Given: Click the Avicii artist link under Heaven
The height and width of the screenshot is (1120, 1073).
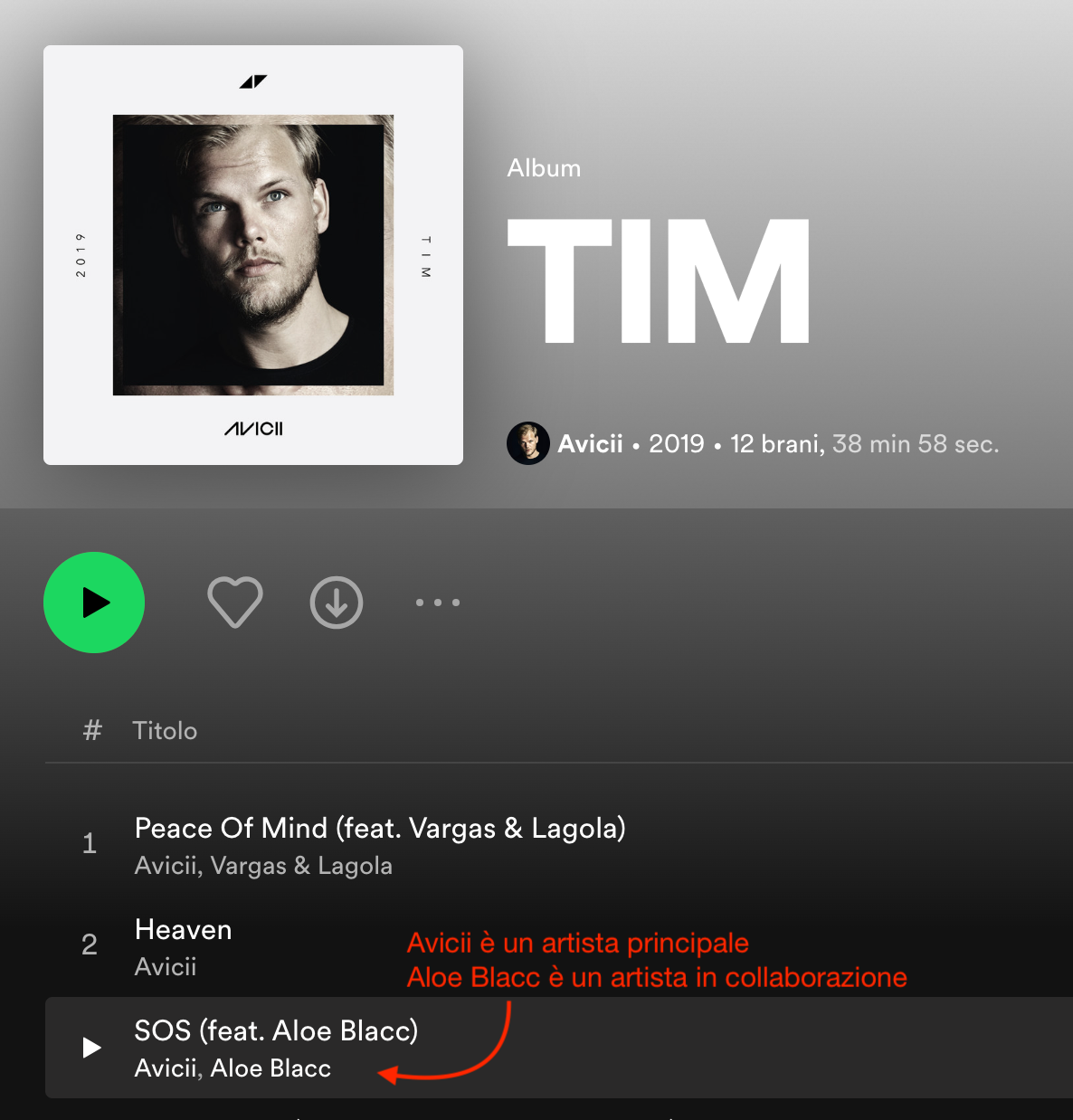Looking at the screenshot, I should click(166, 967).
